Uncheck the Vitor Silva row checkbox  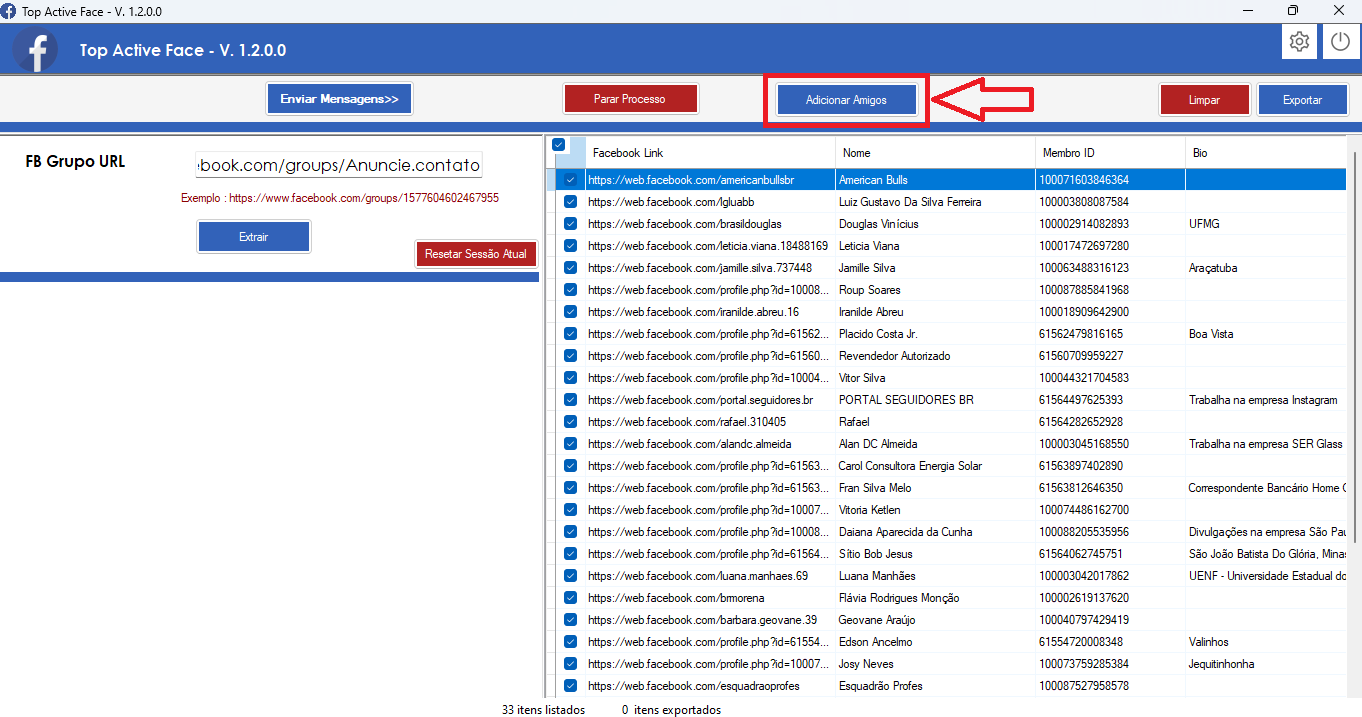click(x=570, y=378)
